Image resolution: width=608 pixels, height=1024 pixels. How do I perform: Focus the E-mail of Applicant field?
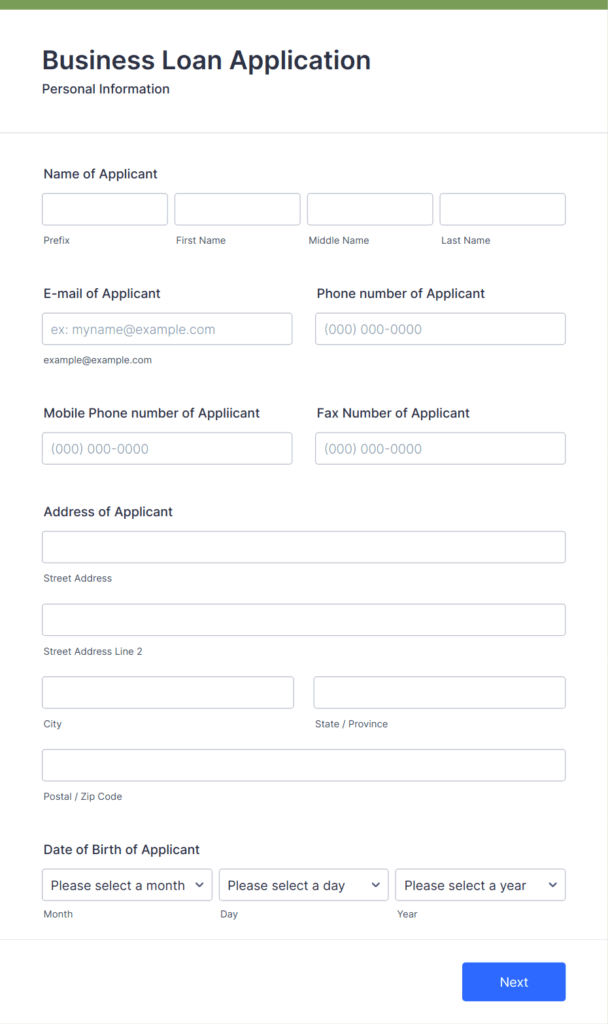click(167, 329)
